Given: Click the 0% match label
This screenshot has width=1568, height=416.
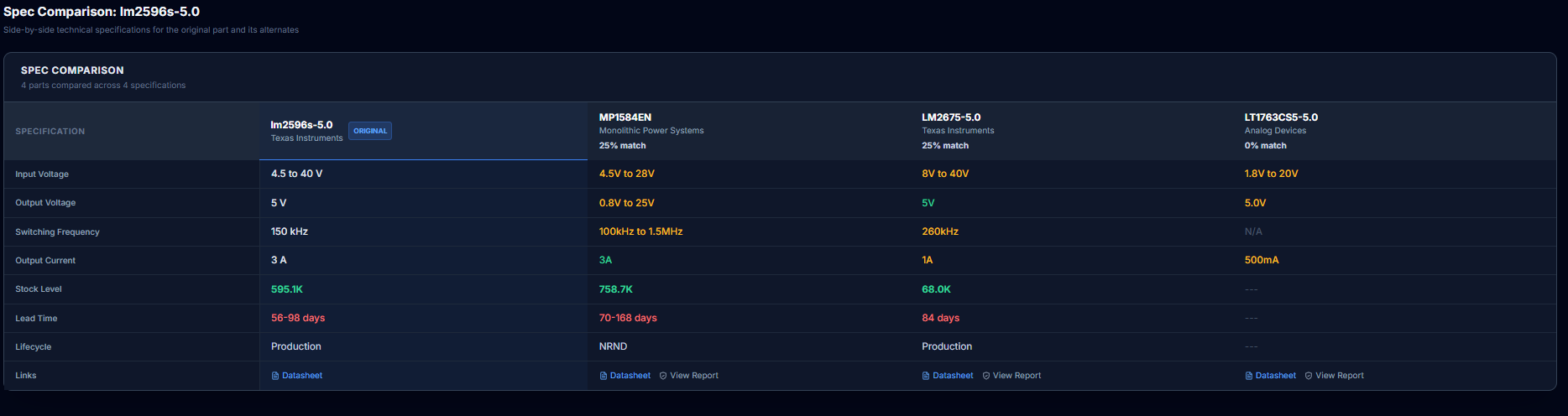Looking at the screenshot, I should click(1266, 146).
